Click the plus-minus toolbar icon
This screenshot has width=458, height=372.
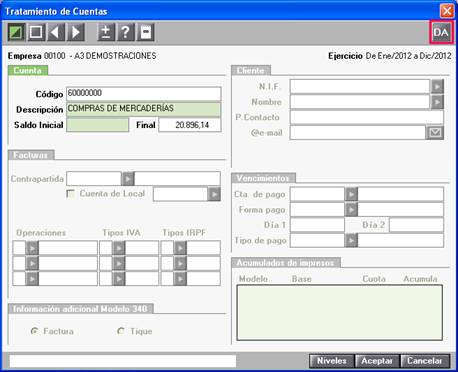[106, 32]
